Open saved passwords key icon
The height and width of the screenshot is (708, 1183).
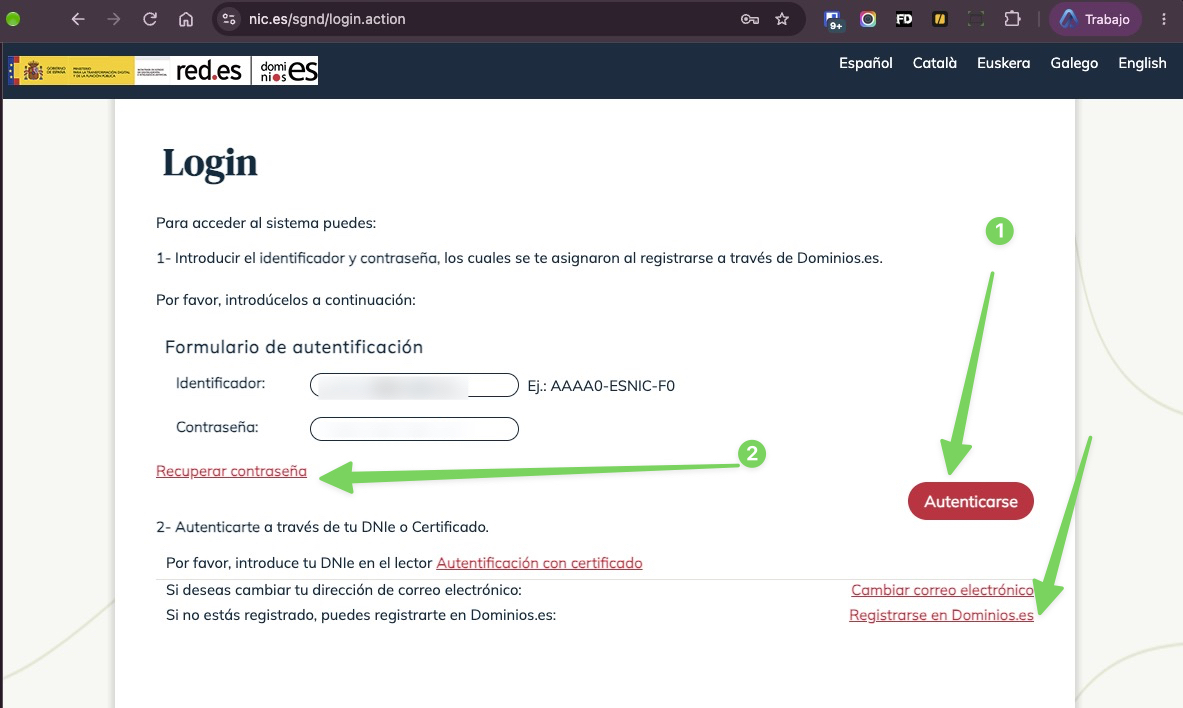click(749, 19)
